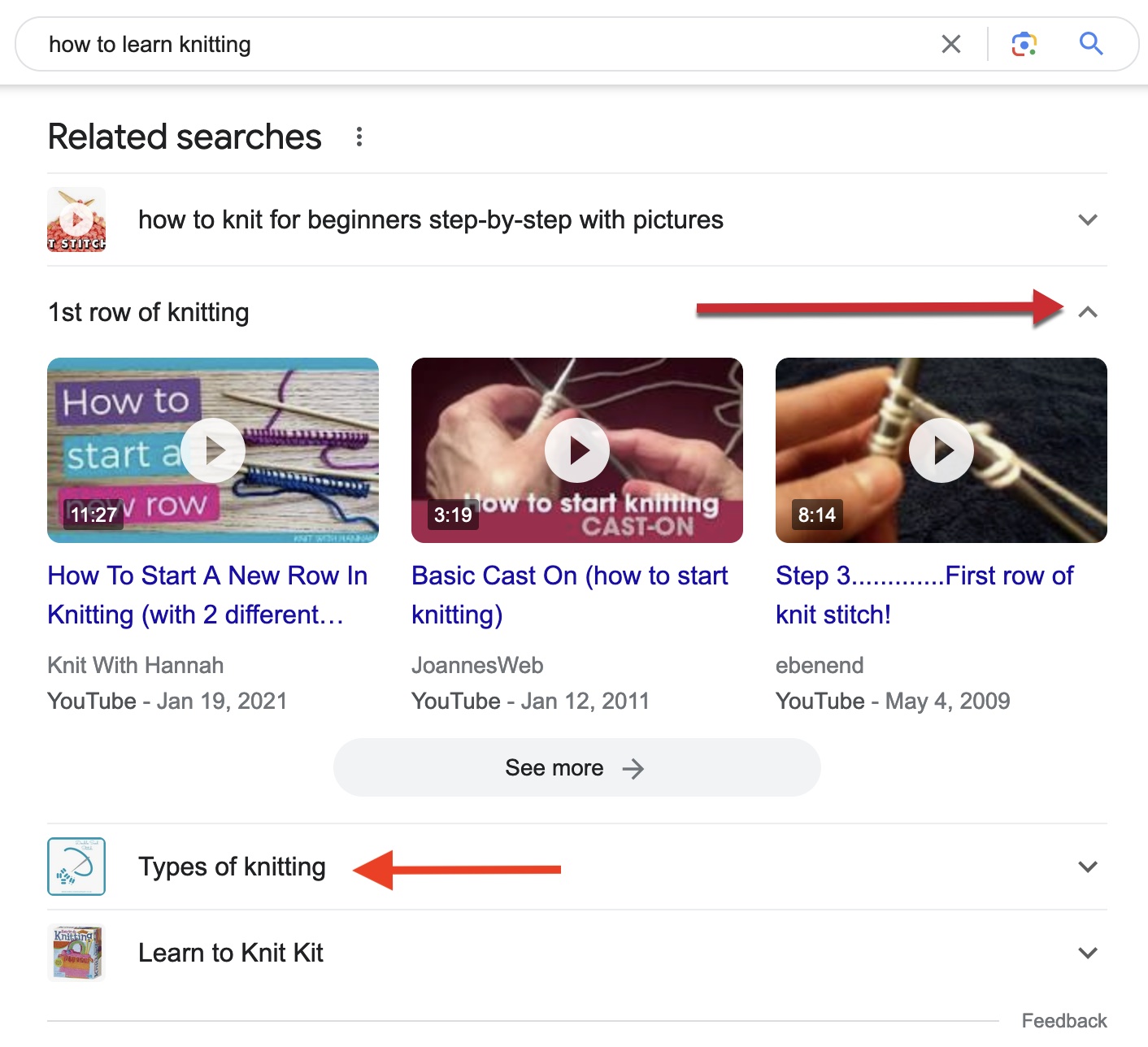Play the 3:19 cast-on video
1148x1047 pixels.
pyautogui.click(x=577, y=450)
